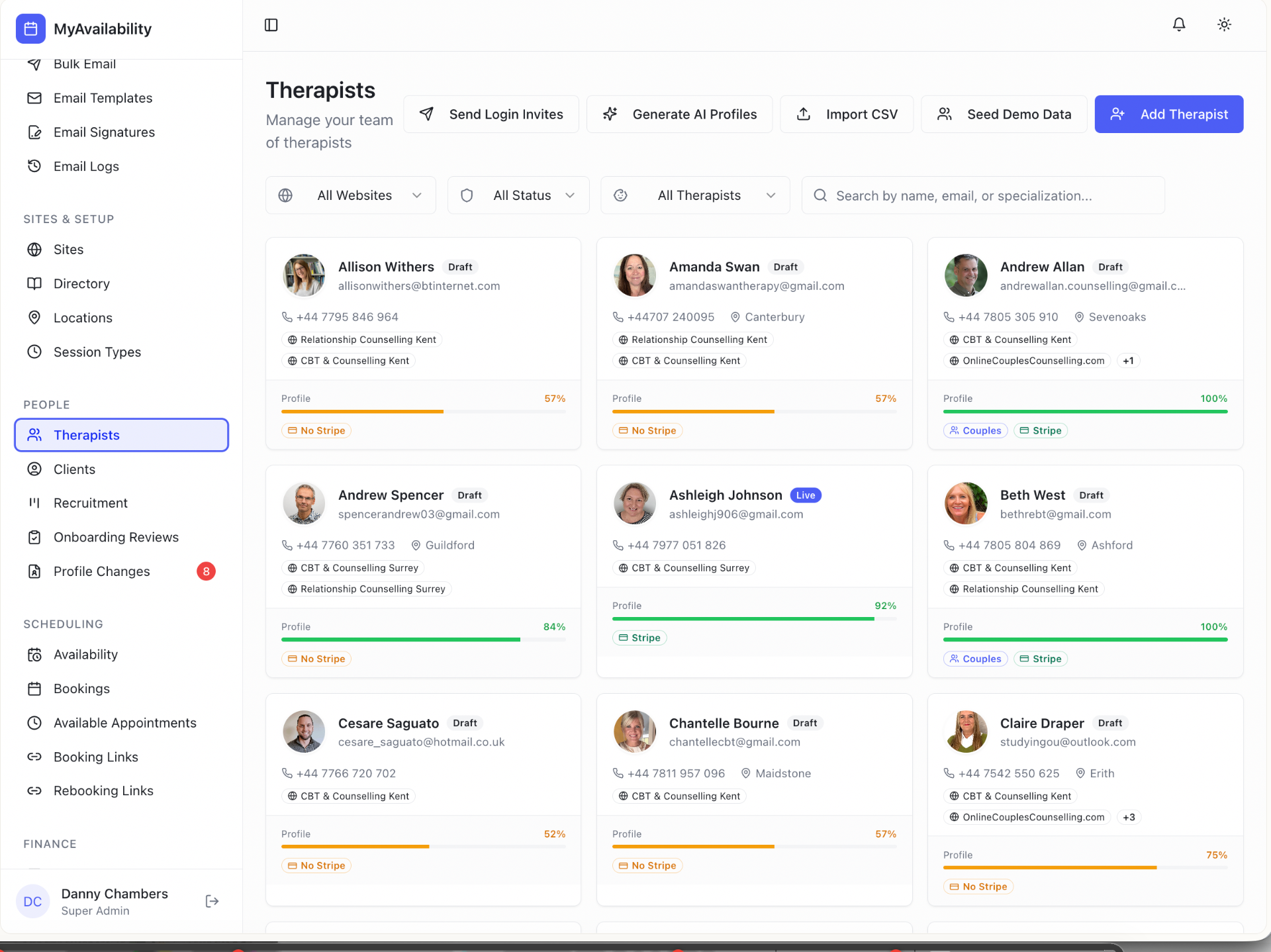This screenshot has width=1271, height=952.
Task: Click the Couples tag on Andrew Allan card
Action: 976,430
